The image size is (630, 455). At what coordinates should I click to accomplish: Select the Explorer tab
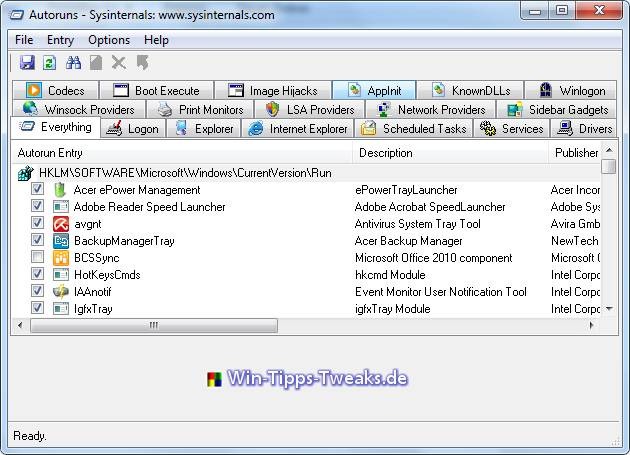pos(204,129)
